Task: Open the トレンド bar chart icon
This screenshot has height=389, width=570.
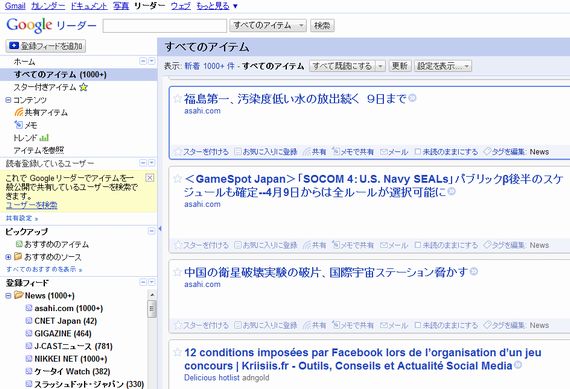Action: click(44, 138)
